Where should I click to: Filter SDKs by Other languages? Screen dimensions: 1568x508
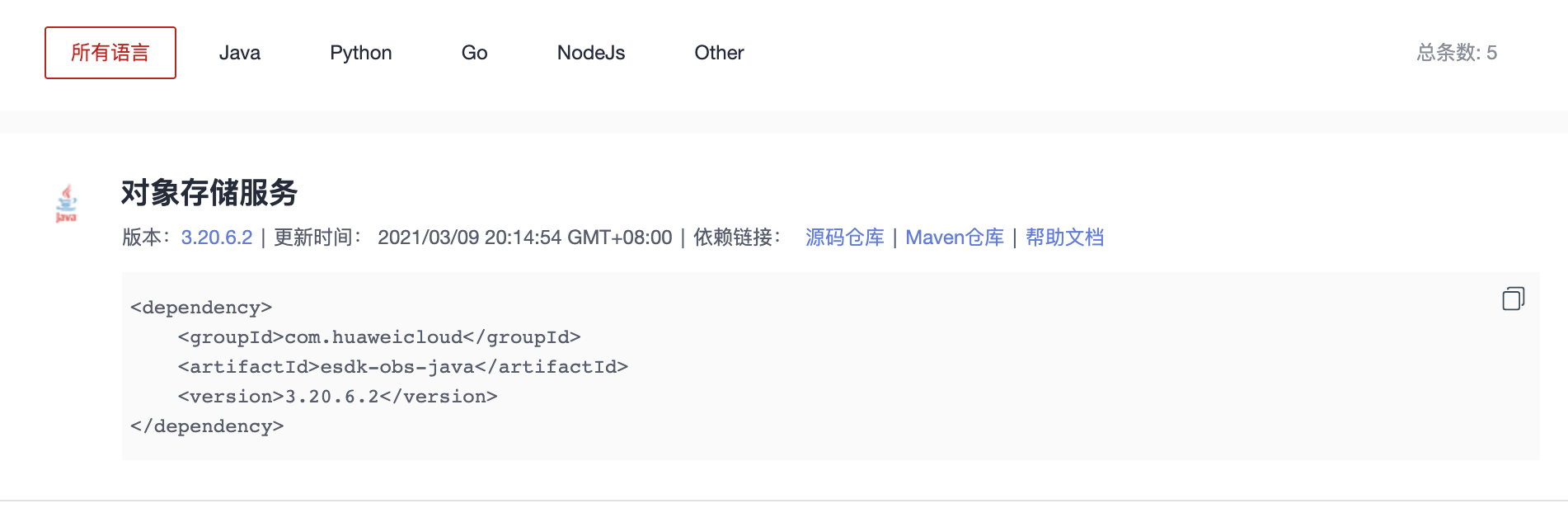coord(718,52)
